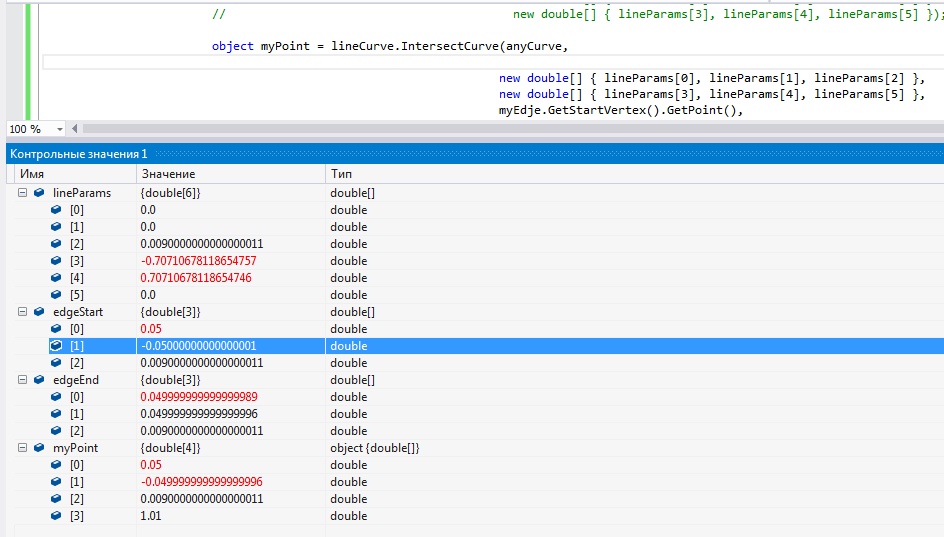
Task: Click the edgeEnd variable cube icon
Action: (39, 380)
